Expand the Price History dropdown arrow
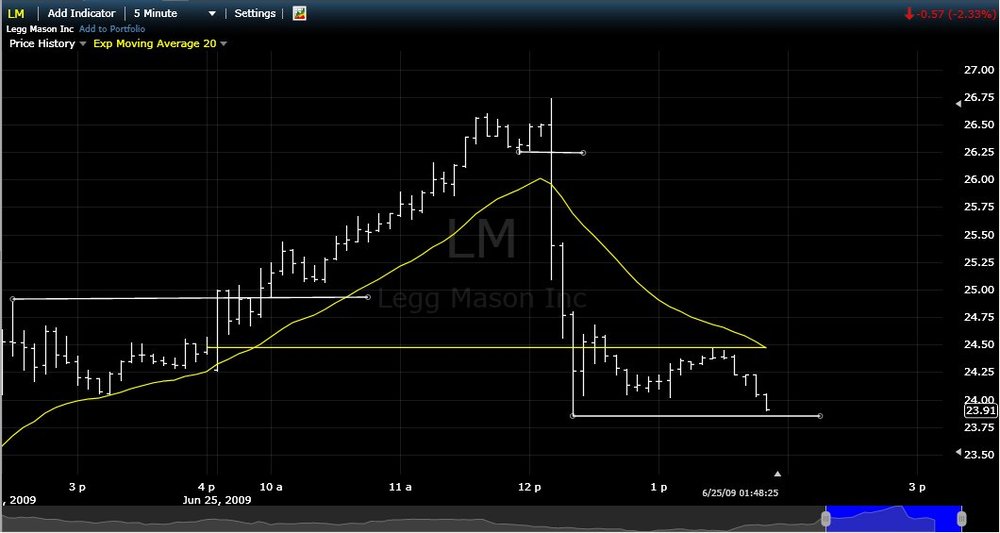 [82, 44]
